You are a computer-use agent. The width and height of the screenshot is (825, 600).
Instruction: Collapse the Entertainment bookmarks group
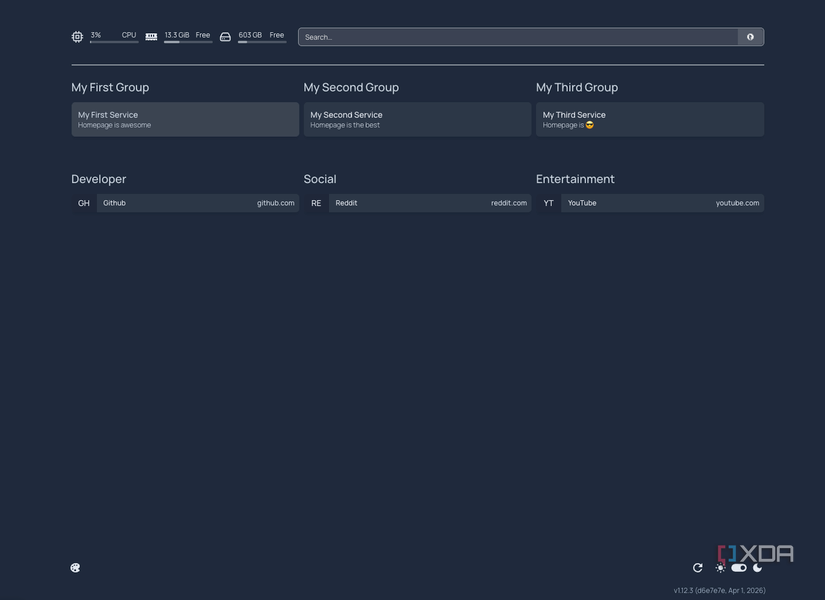575,179
